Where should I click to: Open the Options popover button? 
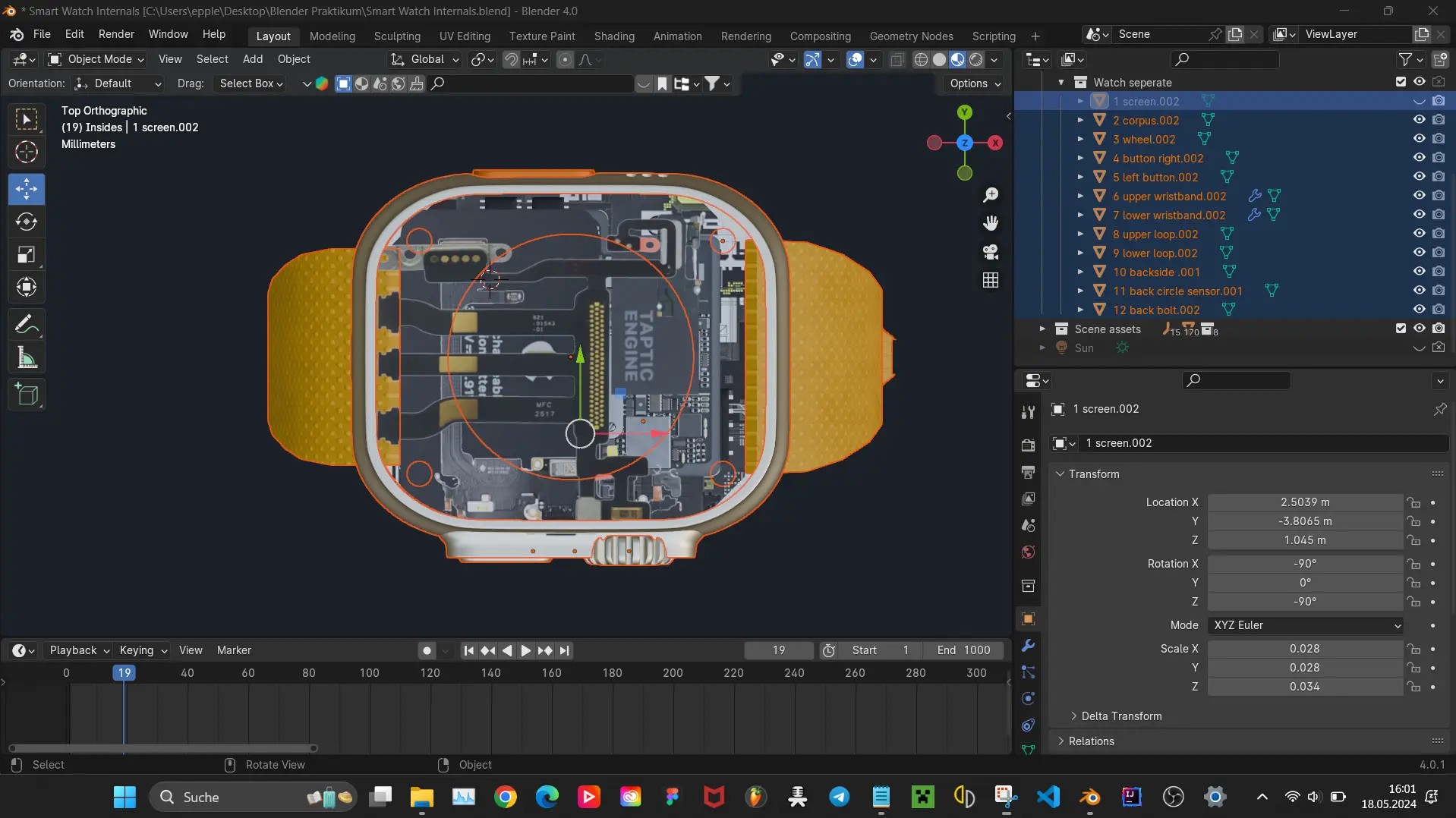(975, 83)
